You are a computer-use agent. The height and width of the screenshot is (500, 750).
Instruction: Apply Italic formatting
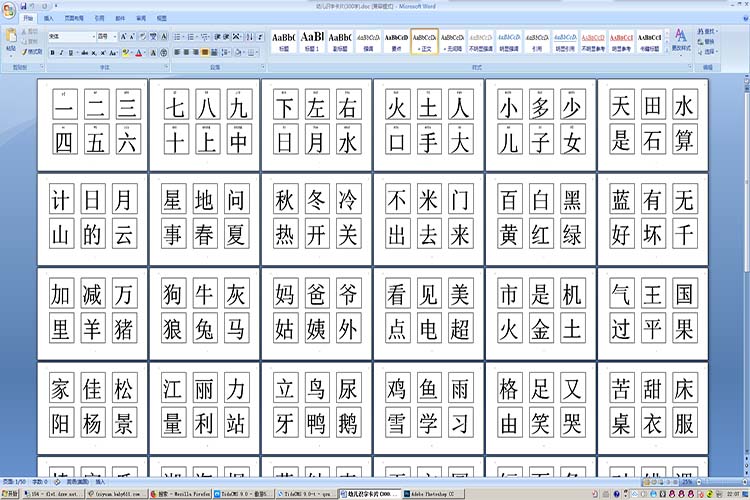point(61,53)
